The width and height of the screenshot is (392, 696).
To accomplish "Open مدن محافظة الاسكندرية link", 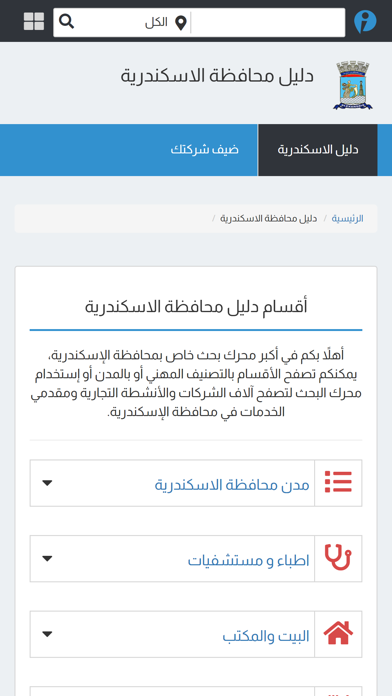I will tap(232, 485).
